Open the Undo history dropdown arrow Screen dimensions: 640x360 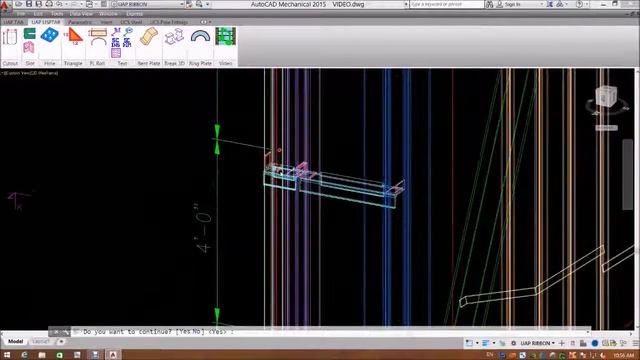66,4
